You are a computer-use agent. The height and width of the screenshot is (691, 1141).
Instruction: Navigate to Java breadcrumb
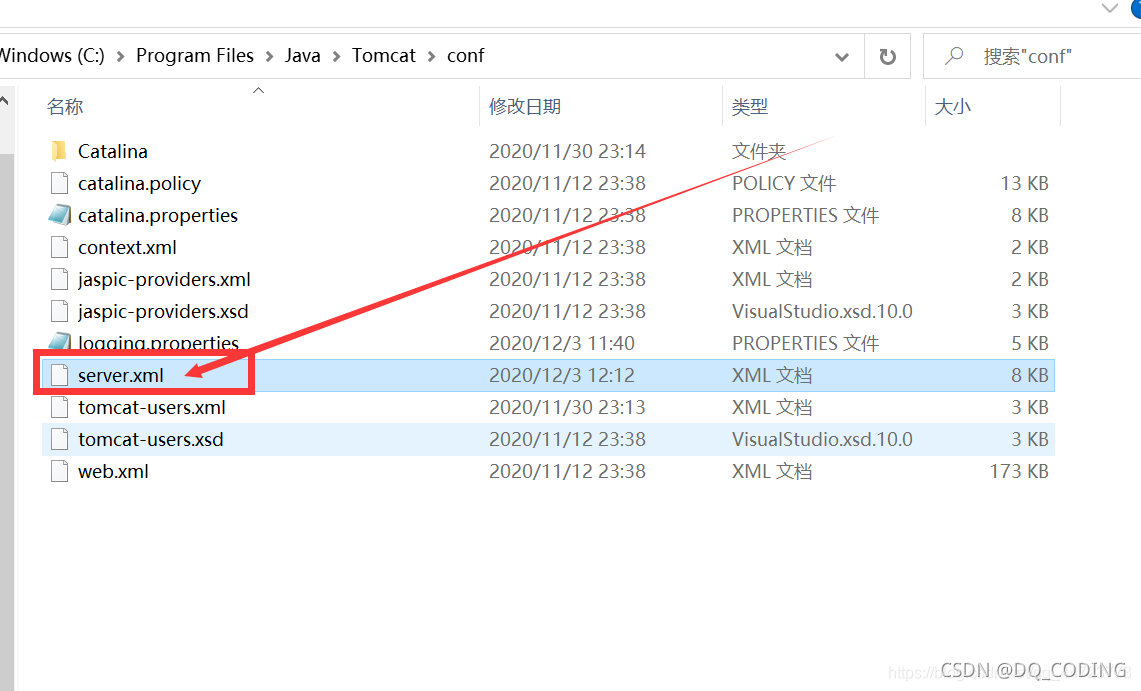[x=303, y=56]
